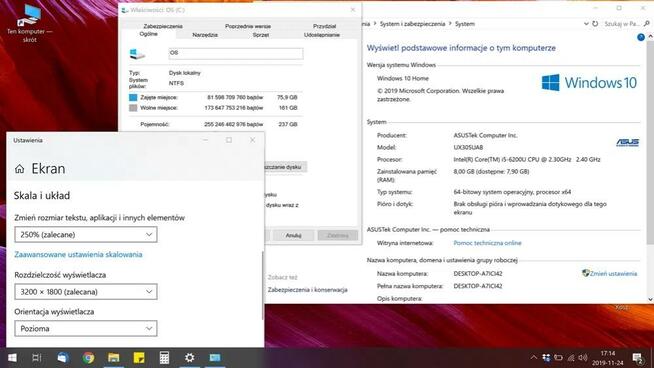
Task: Switch to the Zabezpieczenia tab
Action: [x=163, y=26]
